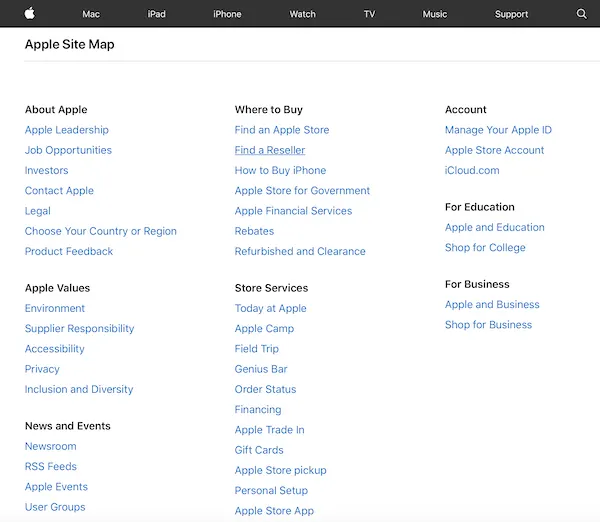Open Apple Financial Services link
Image resolution: width=600 pixels, height=522 pixels.
[293, 211]
